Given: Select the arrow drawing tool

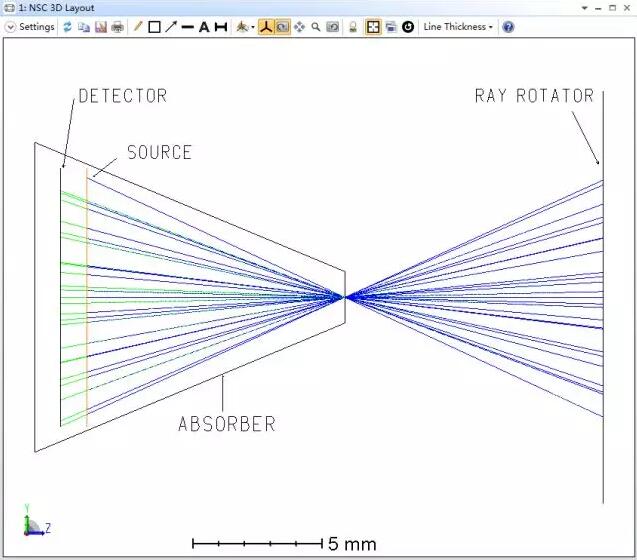Looking at the screenshot, I should pos(170,27).
